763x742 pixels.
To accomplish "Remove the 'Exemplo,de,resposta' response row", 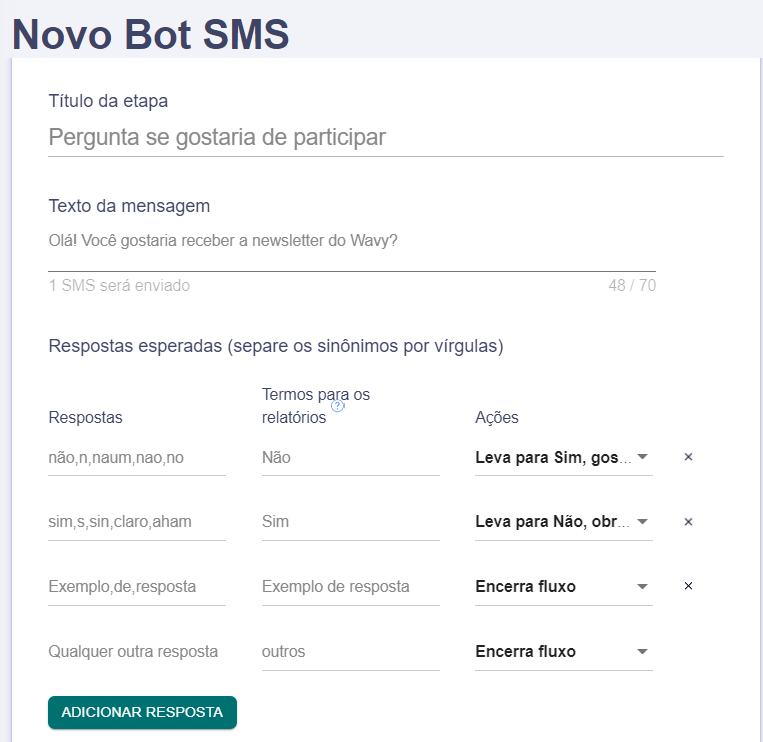I will (688, 586).
